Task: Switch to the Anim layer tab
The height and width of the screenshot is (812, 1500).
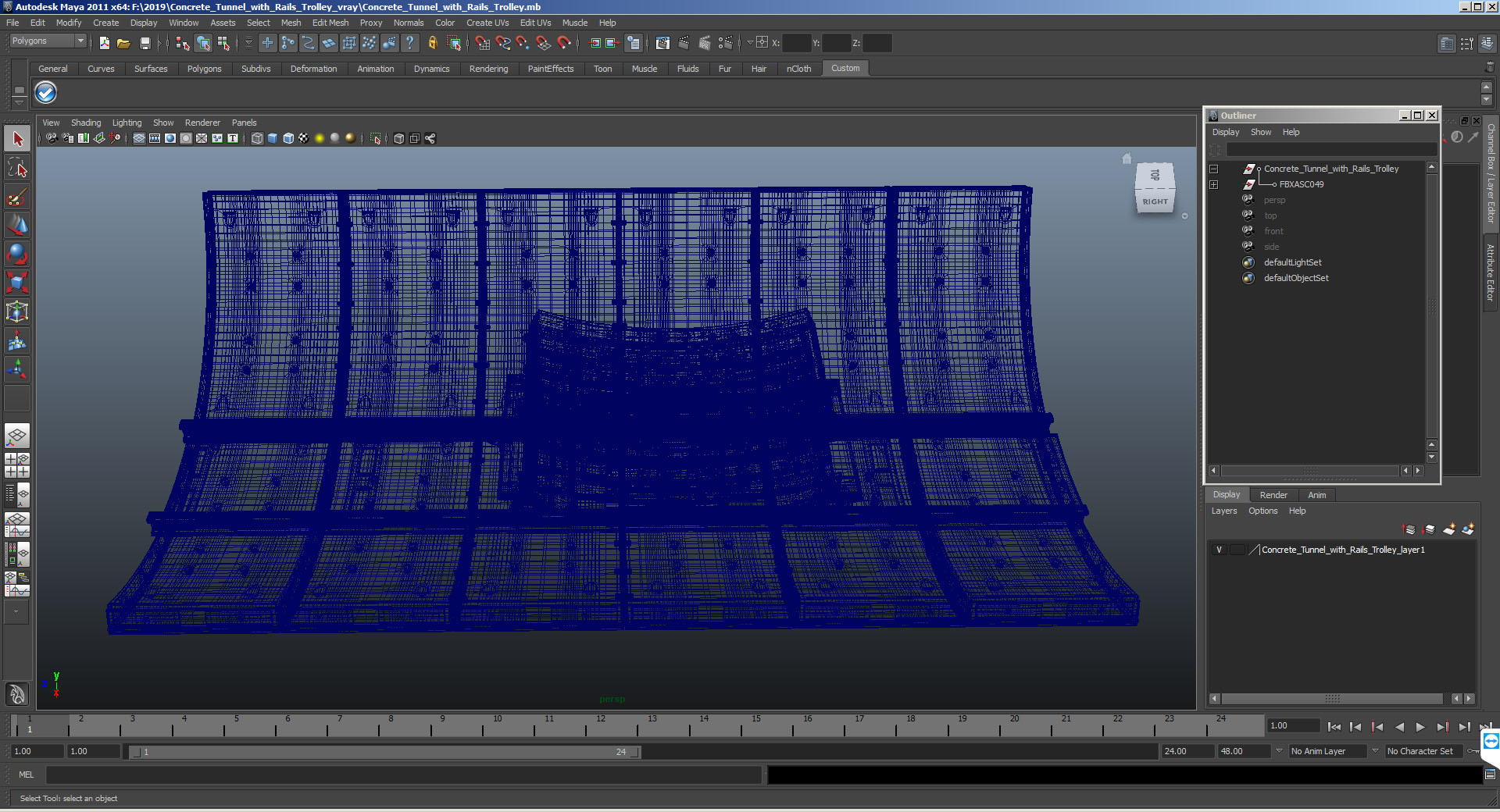Action: [1317, 495]
